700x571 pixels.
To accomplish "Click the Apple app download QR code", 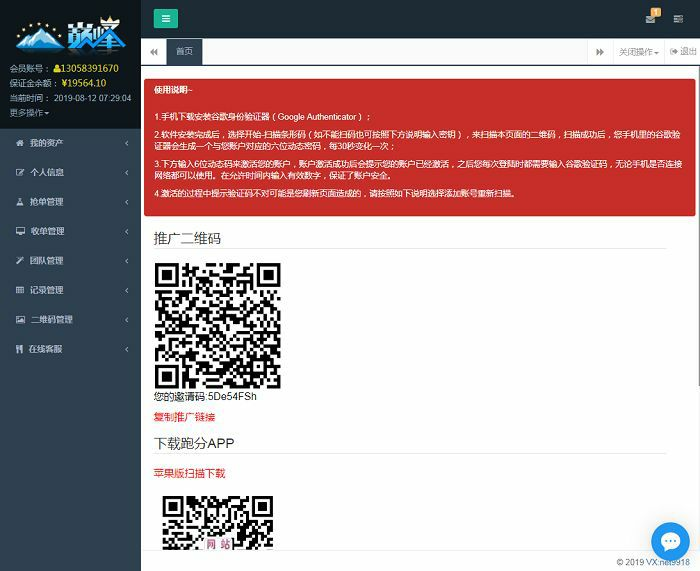I will [x=217, y=523].
